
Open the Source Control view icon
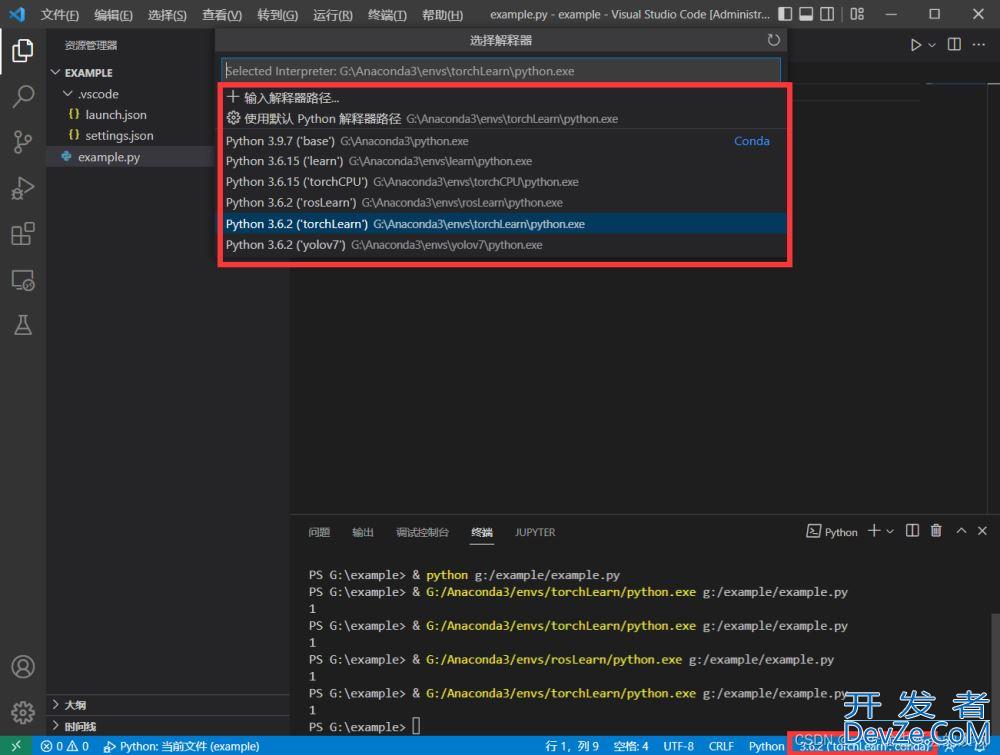point(22,142)
